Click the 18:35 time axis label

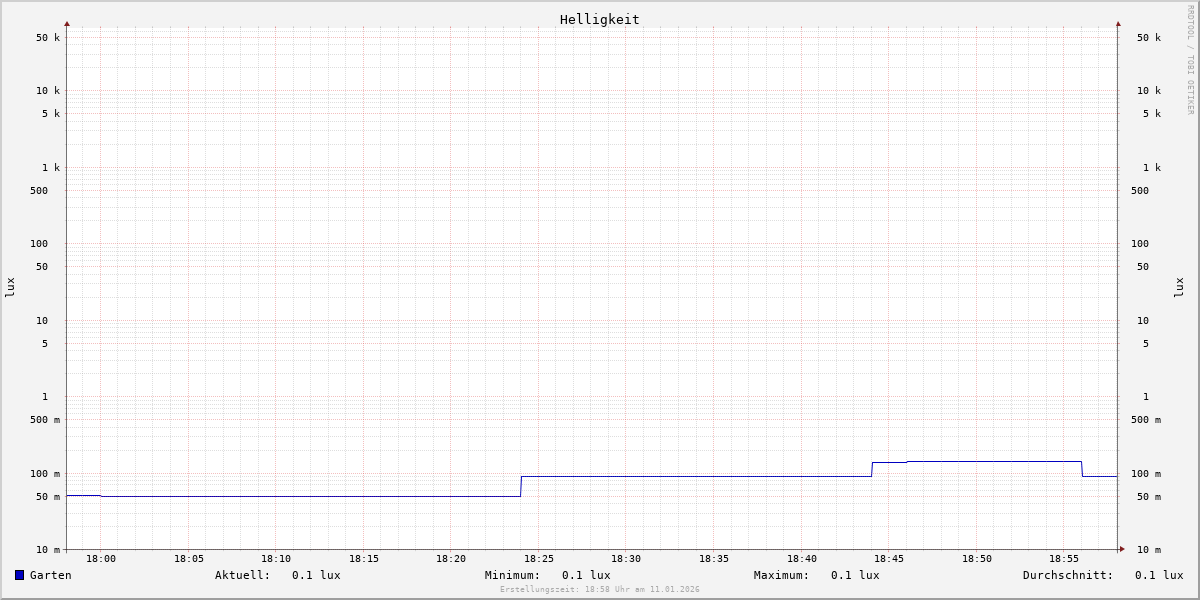pos(714,559)
